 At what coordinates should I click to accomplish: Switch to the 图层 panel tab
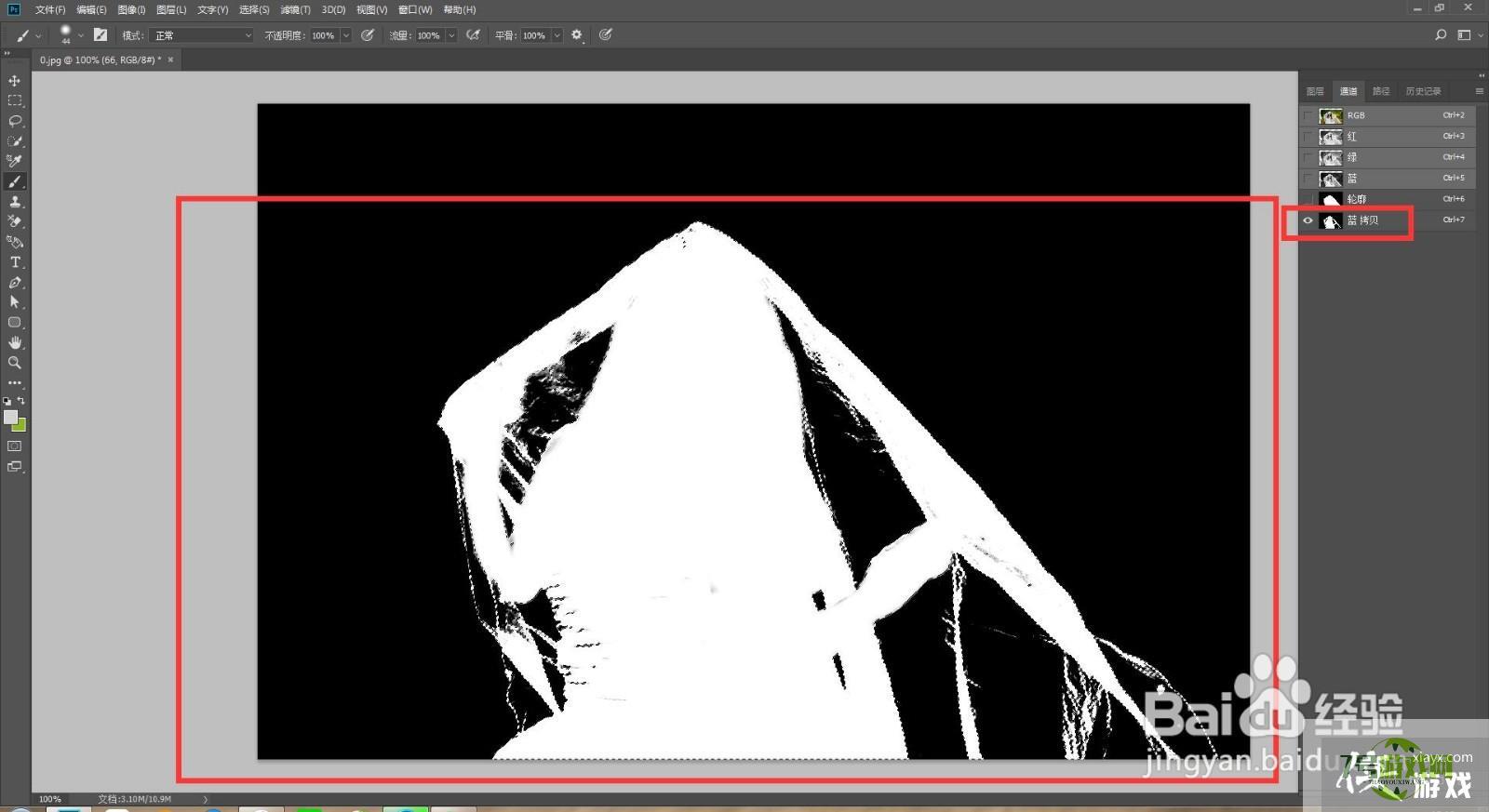[x=1315, y=91]
